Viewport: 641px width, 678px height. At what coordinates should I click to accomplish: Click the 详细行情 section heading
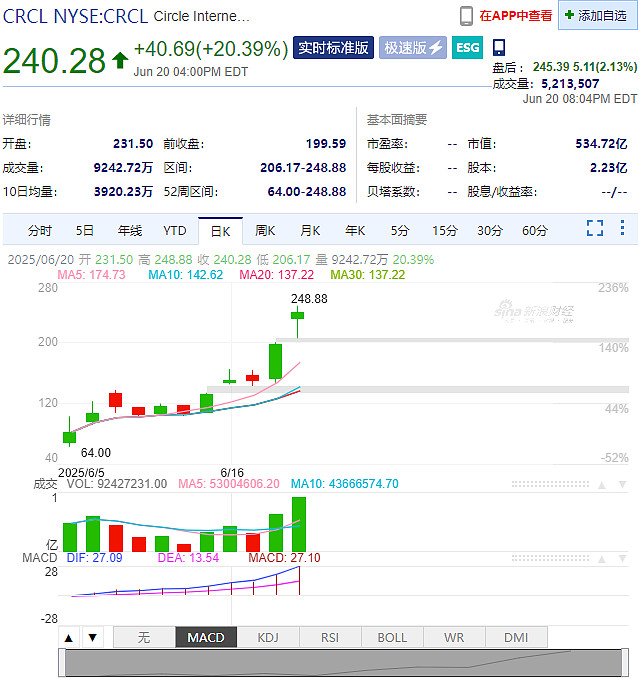tap(26, 120)
